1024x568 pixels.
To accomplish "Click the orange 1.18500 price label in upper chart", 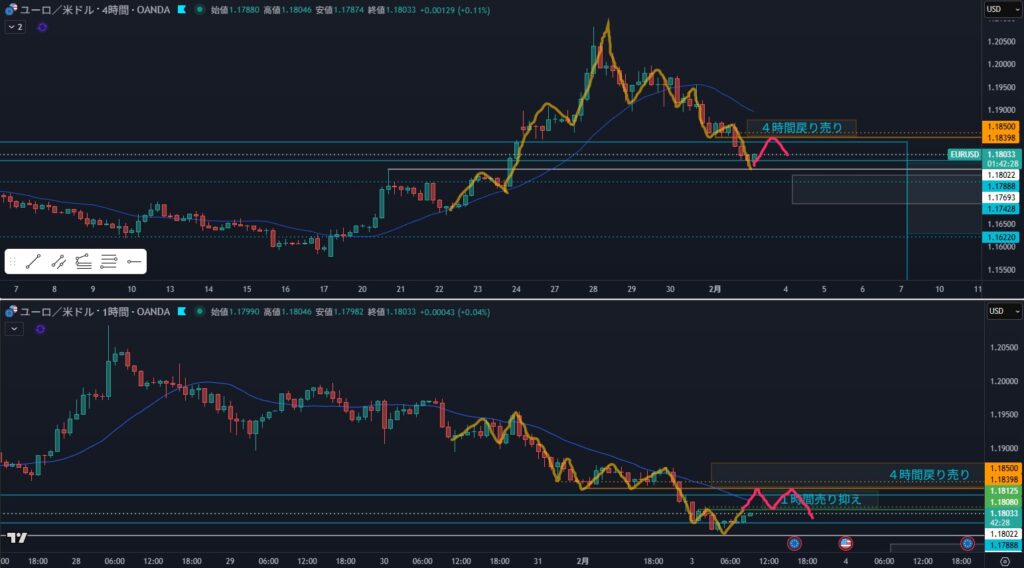I will pyautogui.click(x=1002, y=127).
